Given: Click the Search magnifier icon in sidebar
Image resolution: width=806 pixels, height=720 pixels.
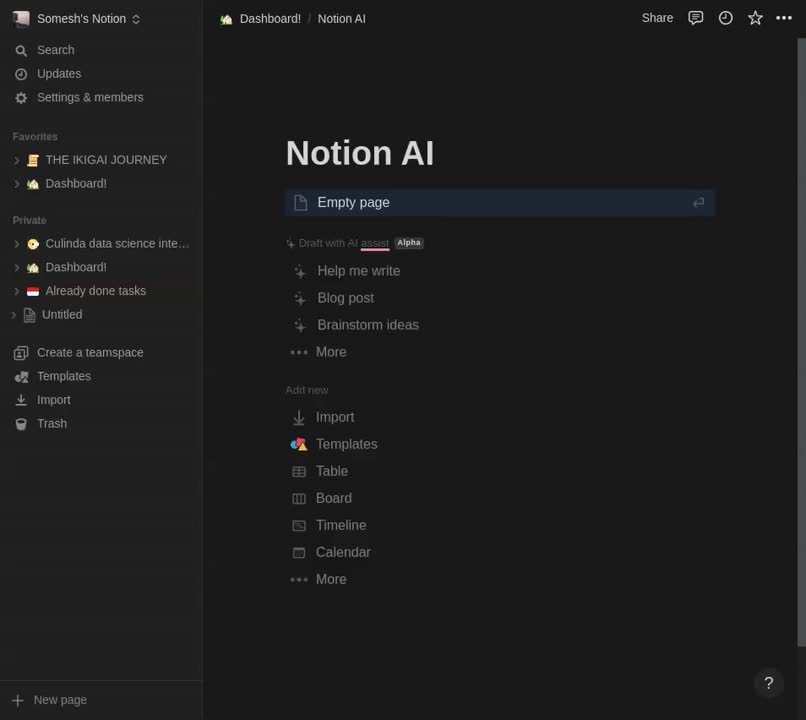Looking at the screenshot, I should click(x=21, y=50).
